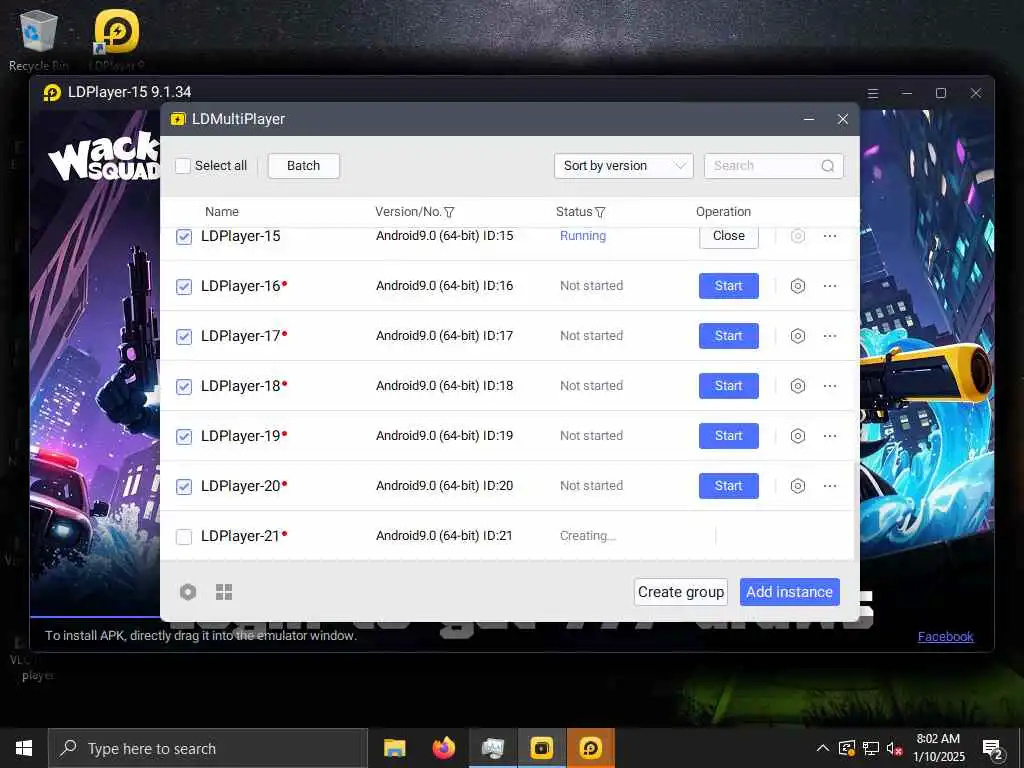This screenshot has height=768, width=1024.
Task: Click the search magnifier icon
Action: 827,166
